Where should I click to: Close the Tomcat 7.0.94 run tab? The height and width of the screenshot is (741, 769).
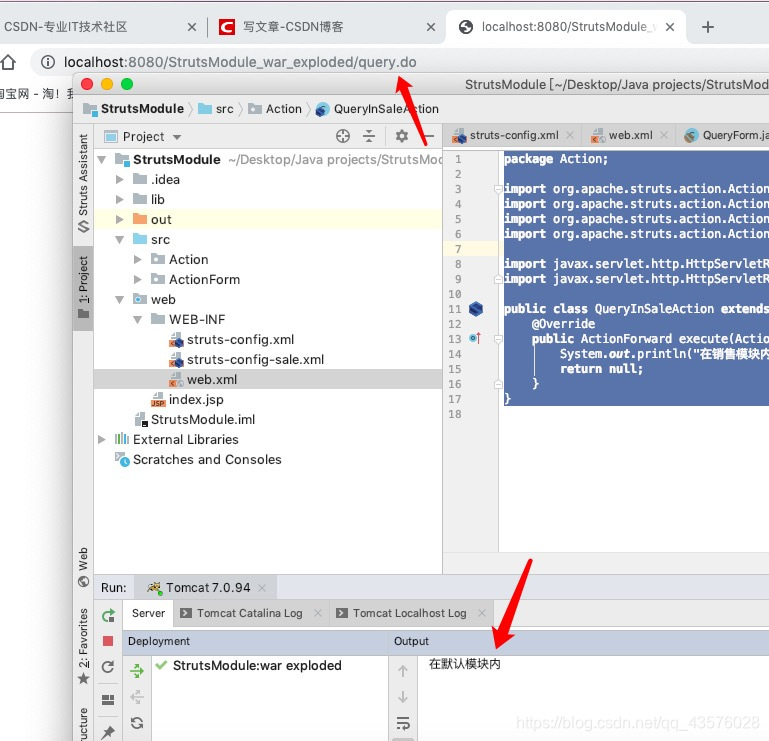[262, 588]
